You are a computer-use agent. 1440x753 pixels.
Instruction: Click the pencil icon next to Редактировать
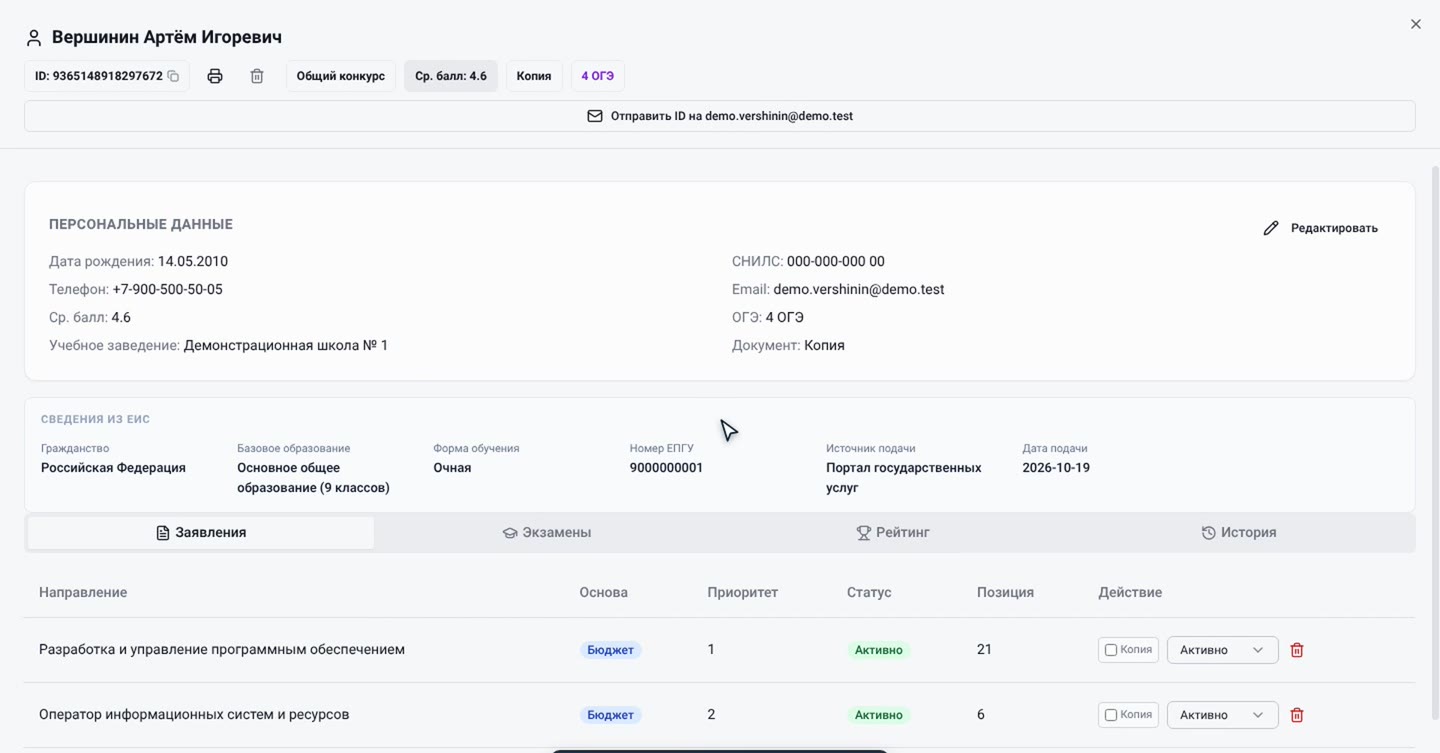1271,228
